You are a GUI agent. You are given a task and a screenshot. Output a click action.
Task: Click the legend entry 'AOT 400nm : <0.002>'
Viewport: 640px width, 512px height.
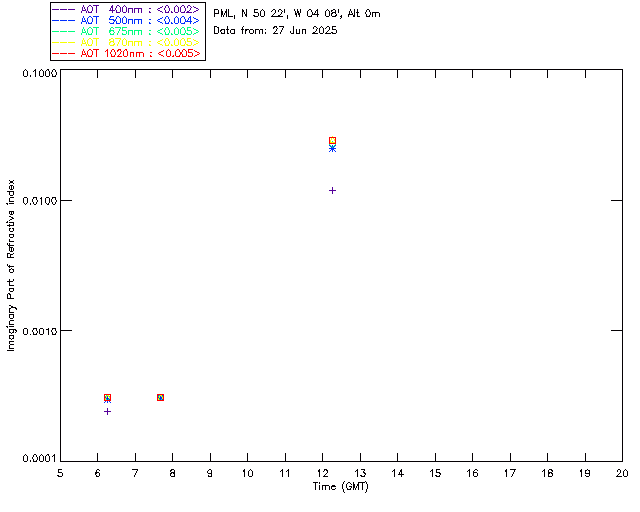pos(126,9)
